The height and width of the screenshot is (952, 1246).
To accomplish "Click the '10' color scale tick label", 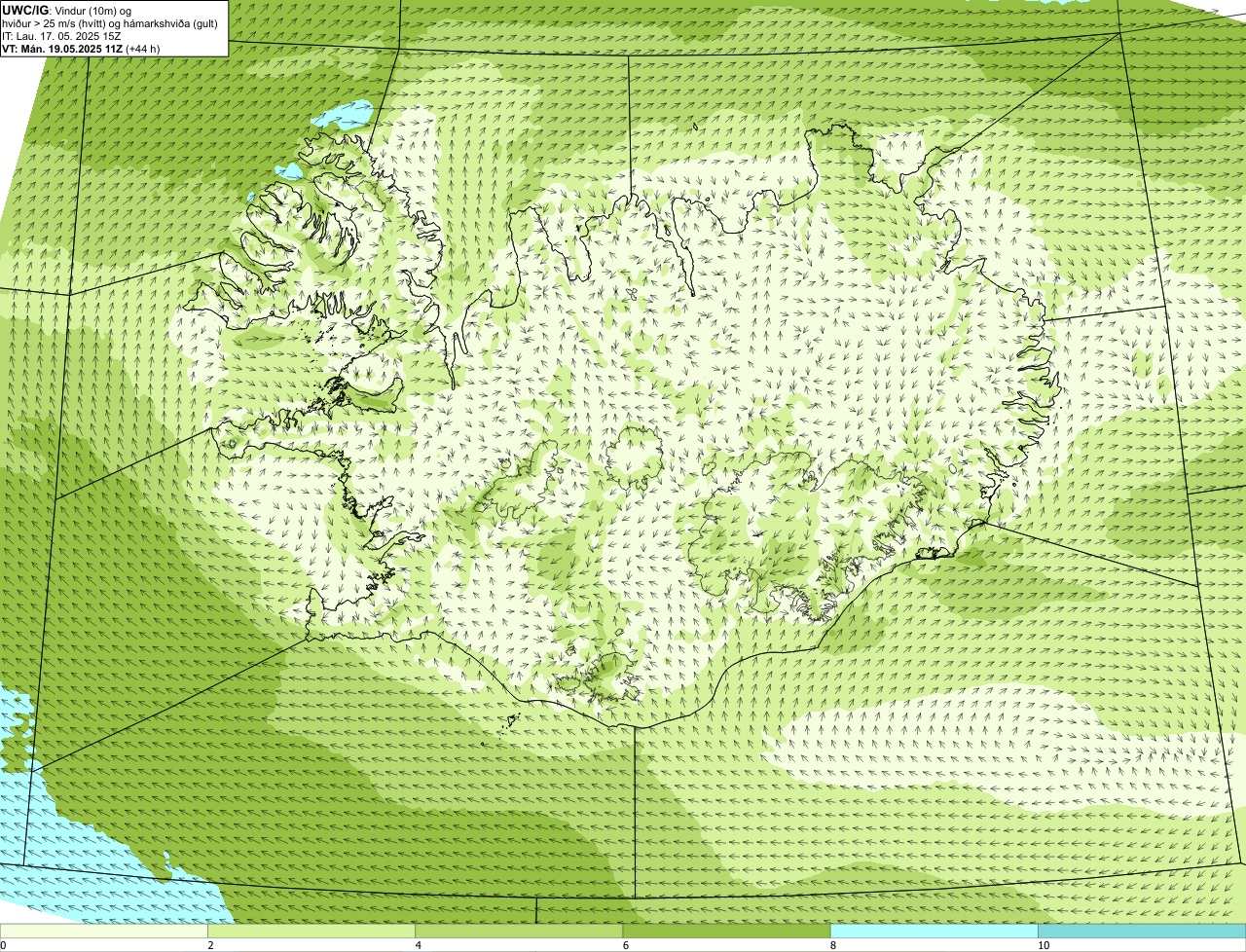I will pyautogui.click(x=1043, y=945).
